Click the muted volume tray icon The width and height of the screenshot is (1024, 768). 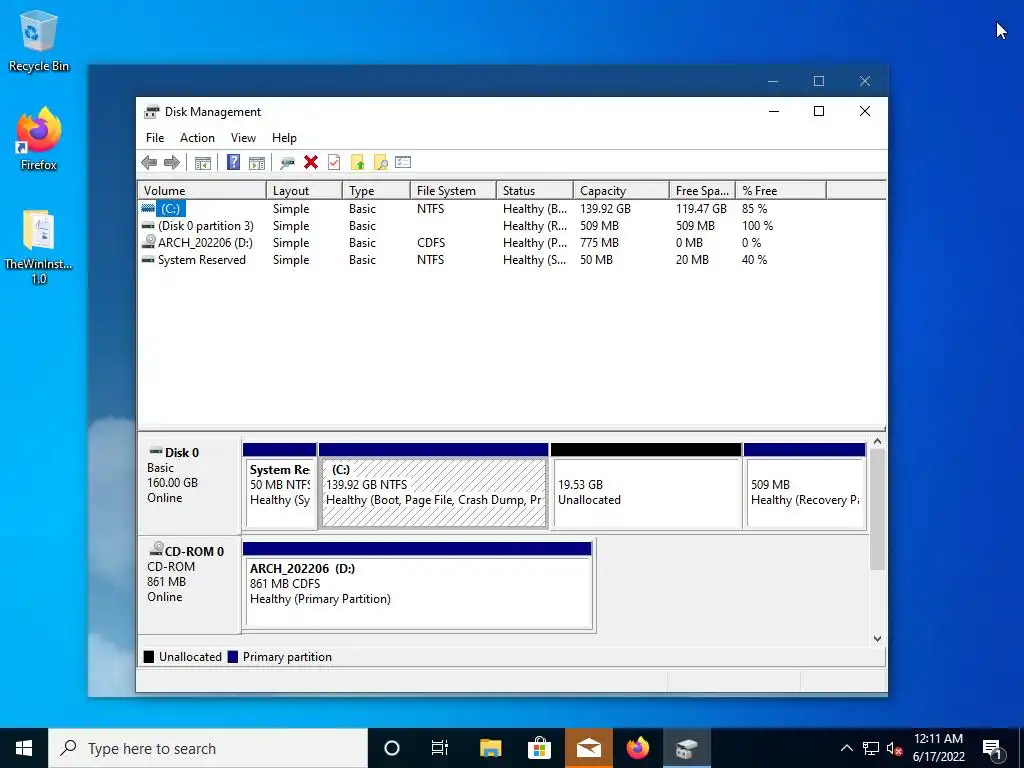[895, 748]
